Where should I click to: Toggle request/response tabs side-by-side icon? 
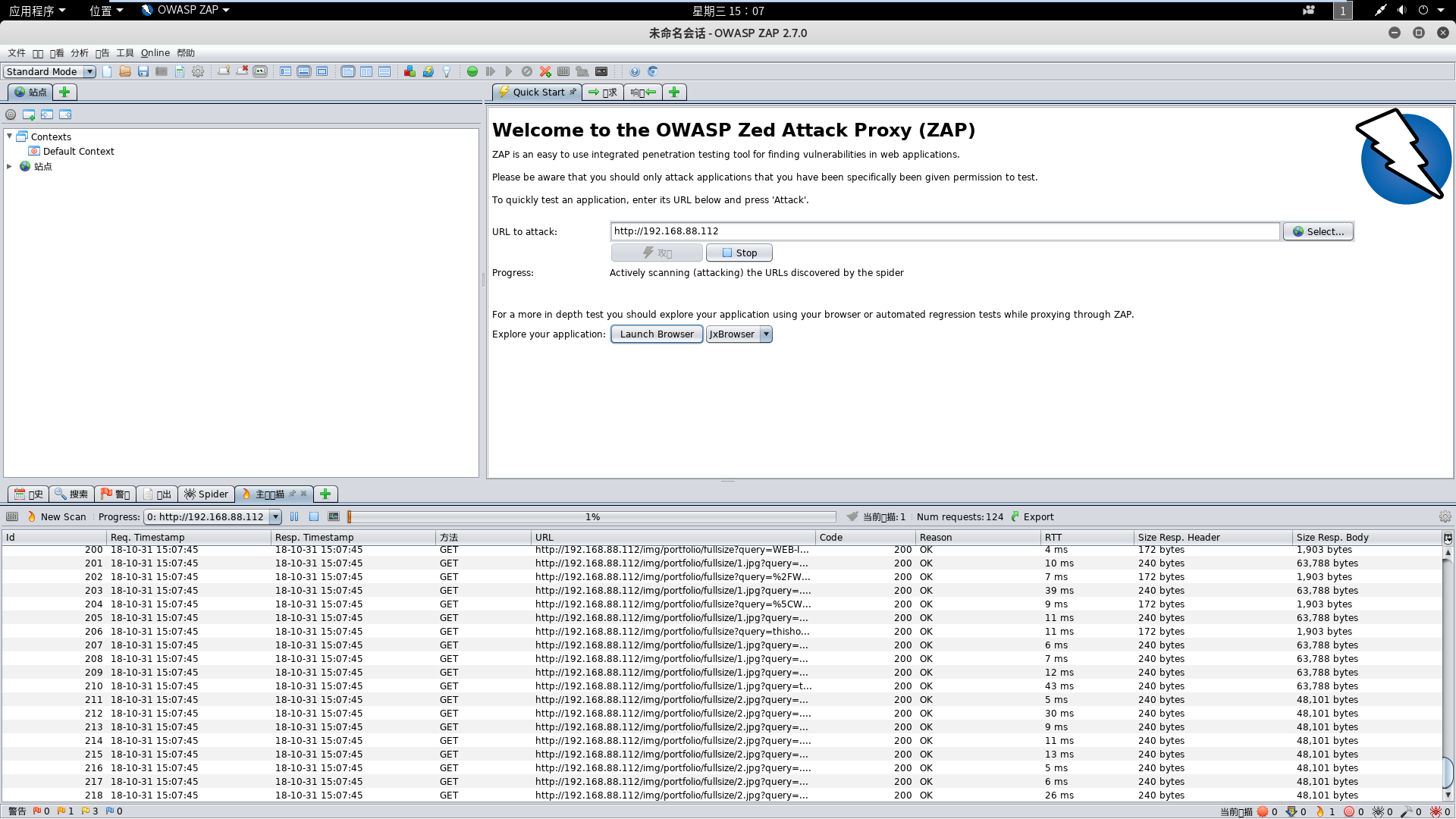[348, 71]
